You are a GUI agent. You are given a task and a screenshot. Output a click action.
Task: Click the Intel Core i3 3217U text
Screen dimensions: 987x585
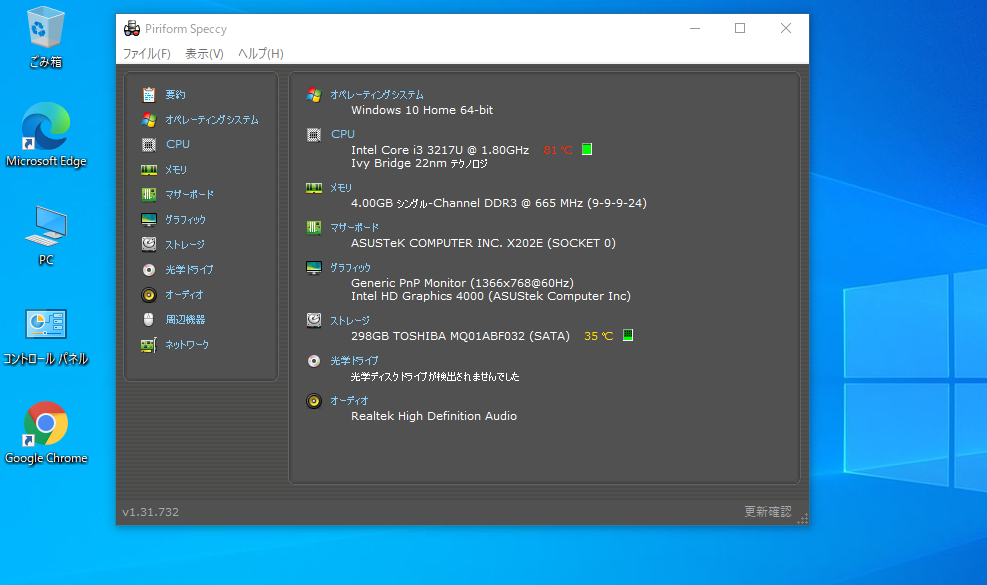click(x=439, y=150)
